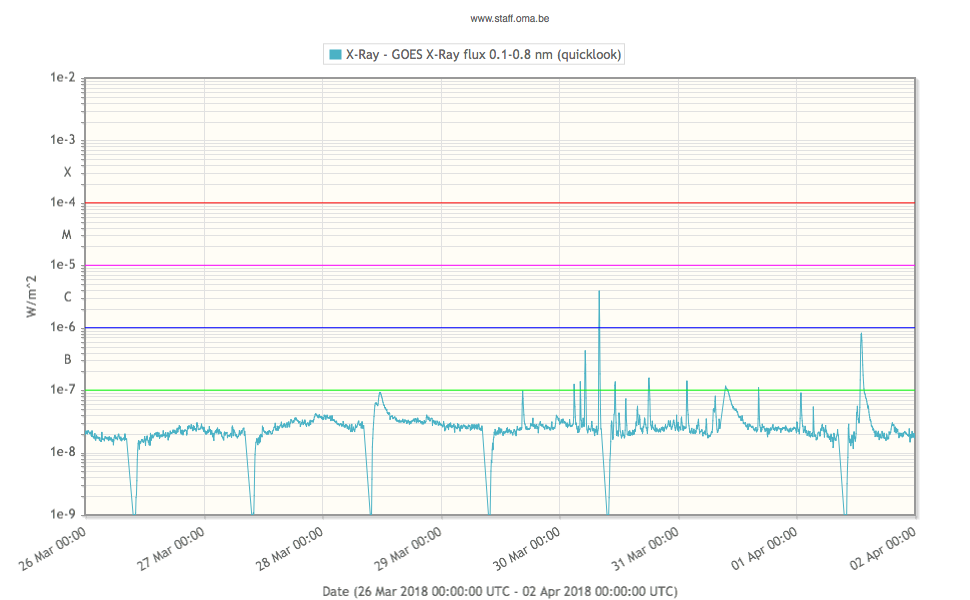Select the '01 Apr 00:00' axis label
The height and width of the screenshot is (600, 970).
point(765,549)
